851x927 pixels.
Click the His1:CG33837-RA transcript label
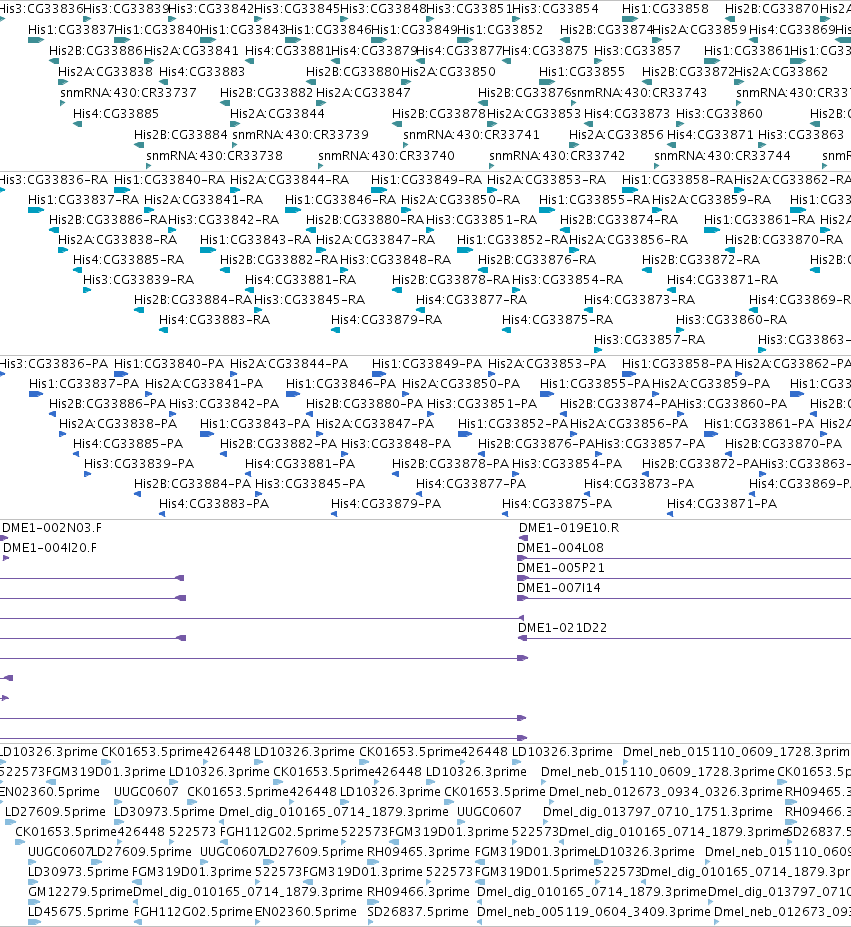[83, 200]
